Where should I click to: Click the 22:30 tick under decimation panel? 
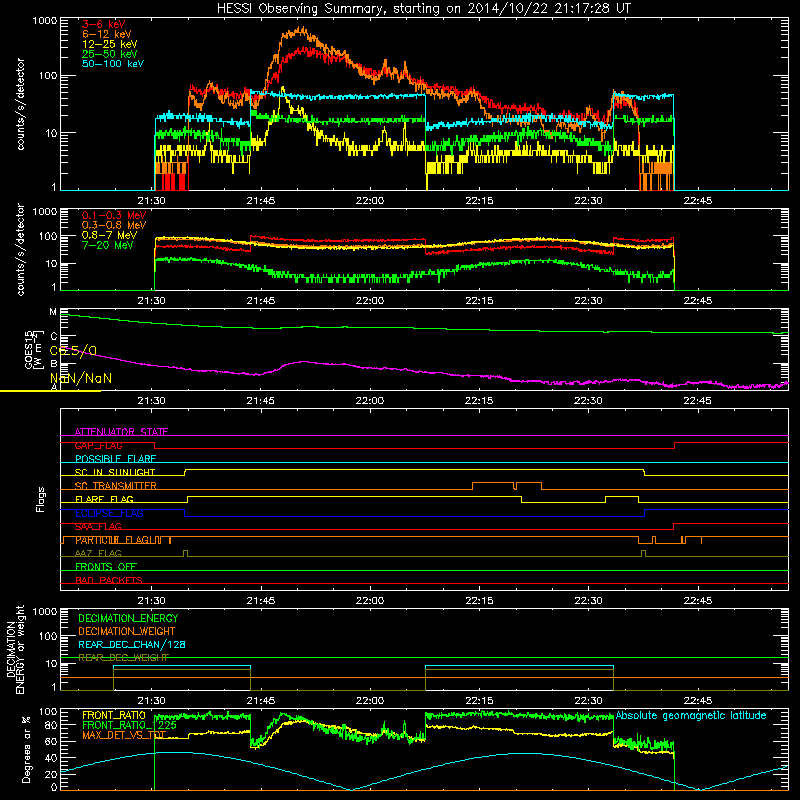click(588, 701)
